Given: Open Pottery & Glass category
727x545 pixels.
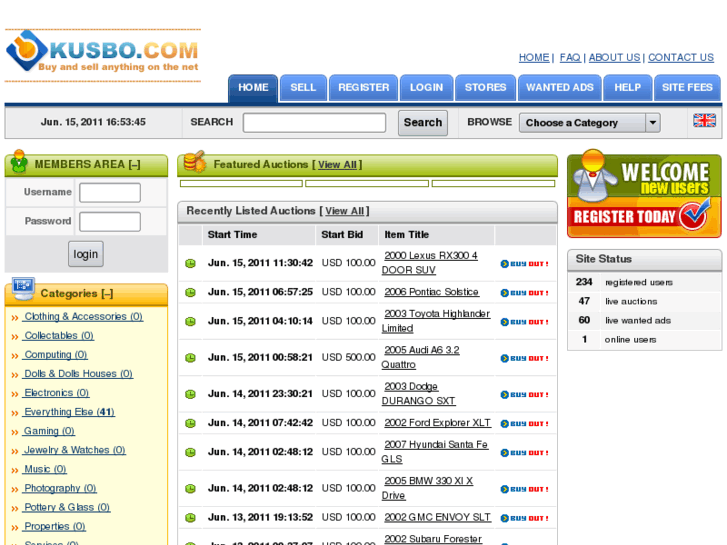Looking at the screenshot, I should pos(67,507).
